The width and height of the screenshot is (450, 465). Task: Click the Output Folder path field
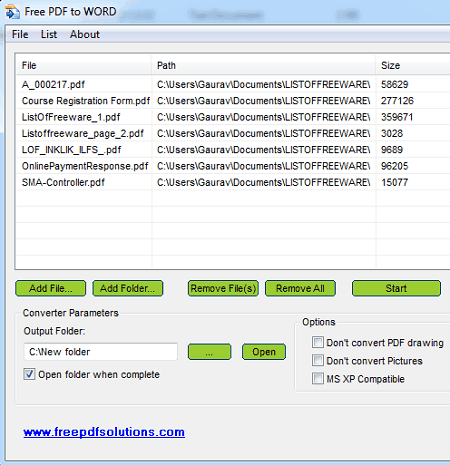(x=101, y=352)
